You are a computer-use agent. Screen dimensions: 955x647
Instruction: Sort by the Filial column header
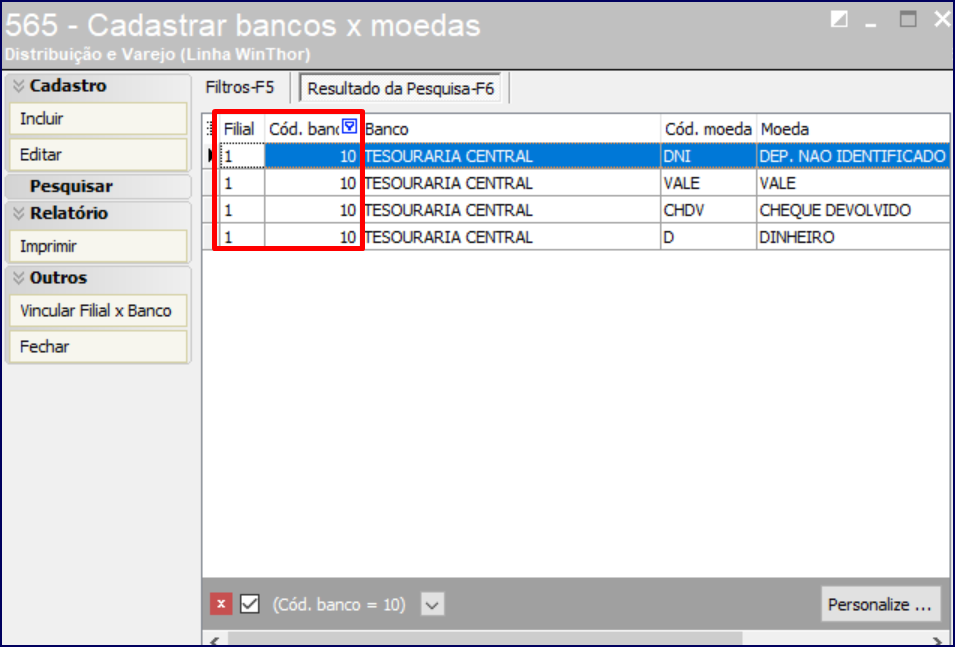[x=242, y=129]
